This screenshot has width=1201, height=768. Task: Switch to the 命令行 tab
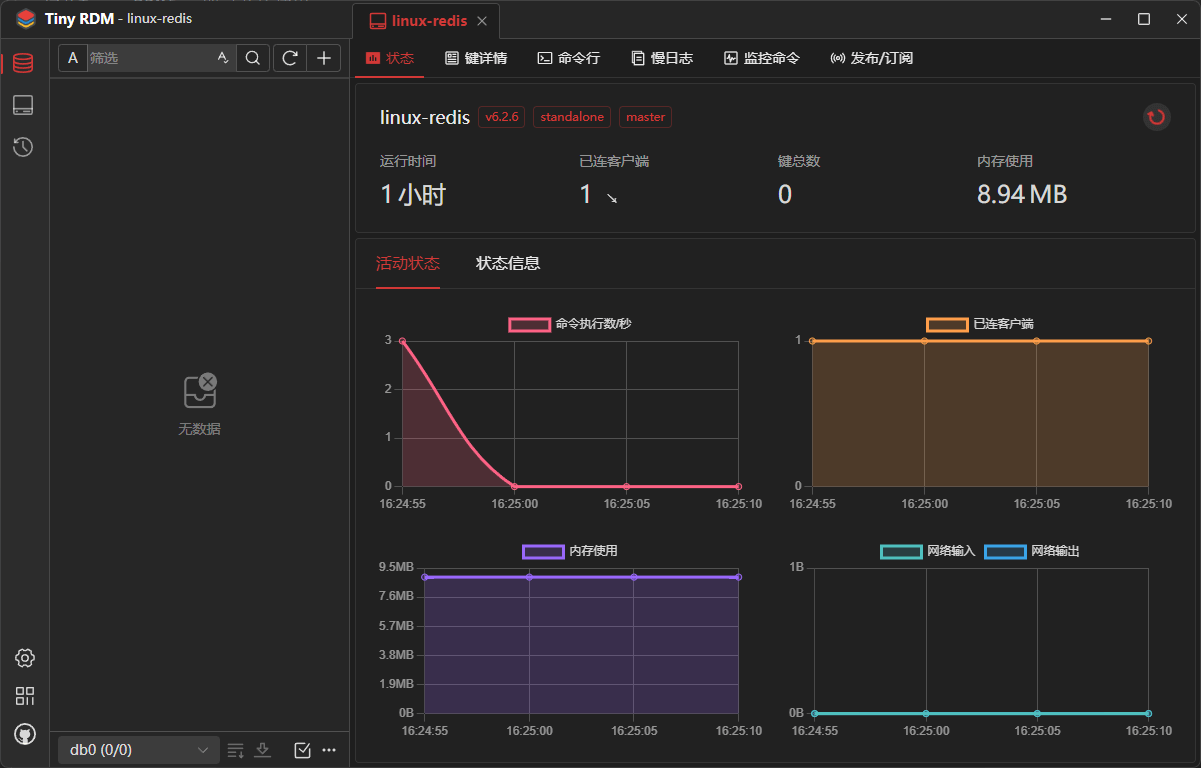(x=569, y=58)
